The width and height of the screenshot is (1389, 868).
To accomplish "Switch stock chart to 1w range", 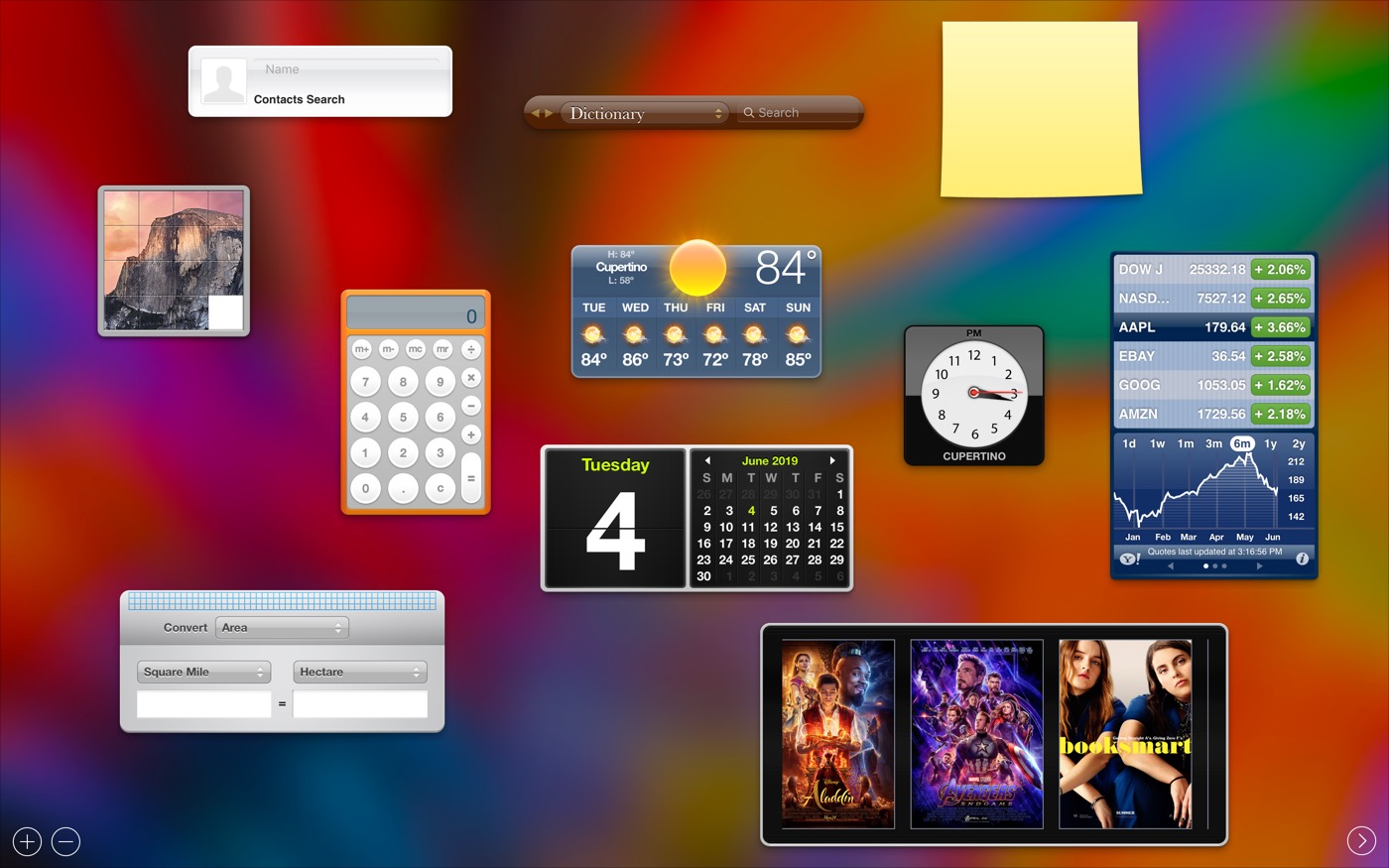I will [x=1157, y=443].
